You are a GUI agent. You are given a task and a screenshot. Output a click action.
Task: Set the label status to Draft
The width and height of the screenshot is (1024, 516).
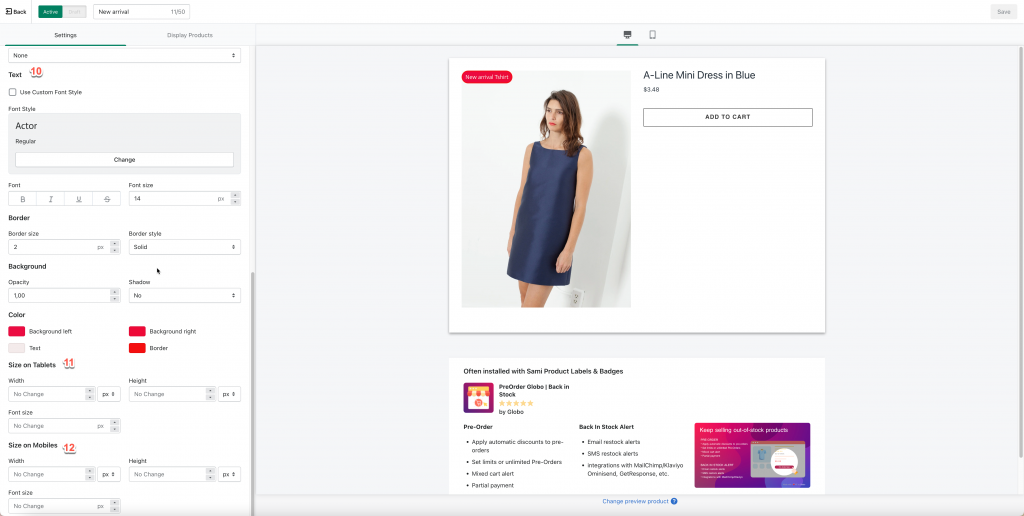[74, 12]
